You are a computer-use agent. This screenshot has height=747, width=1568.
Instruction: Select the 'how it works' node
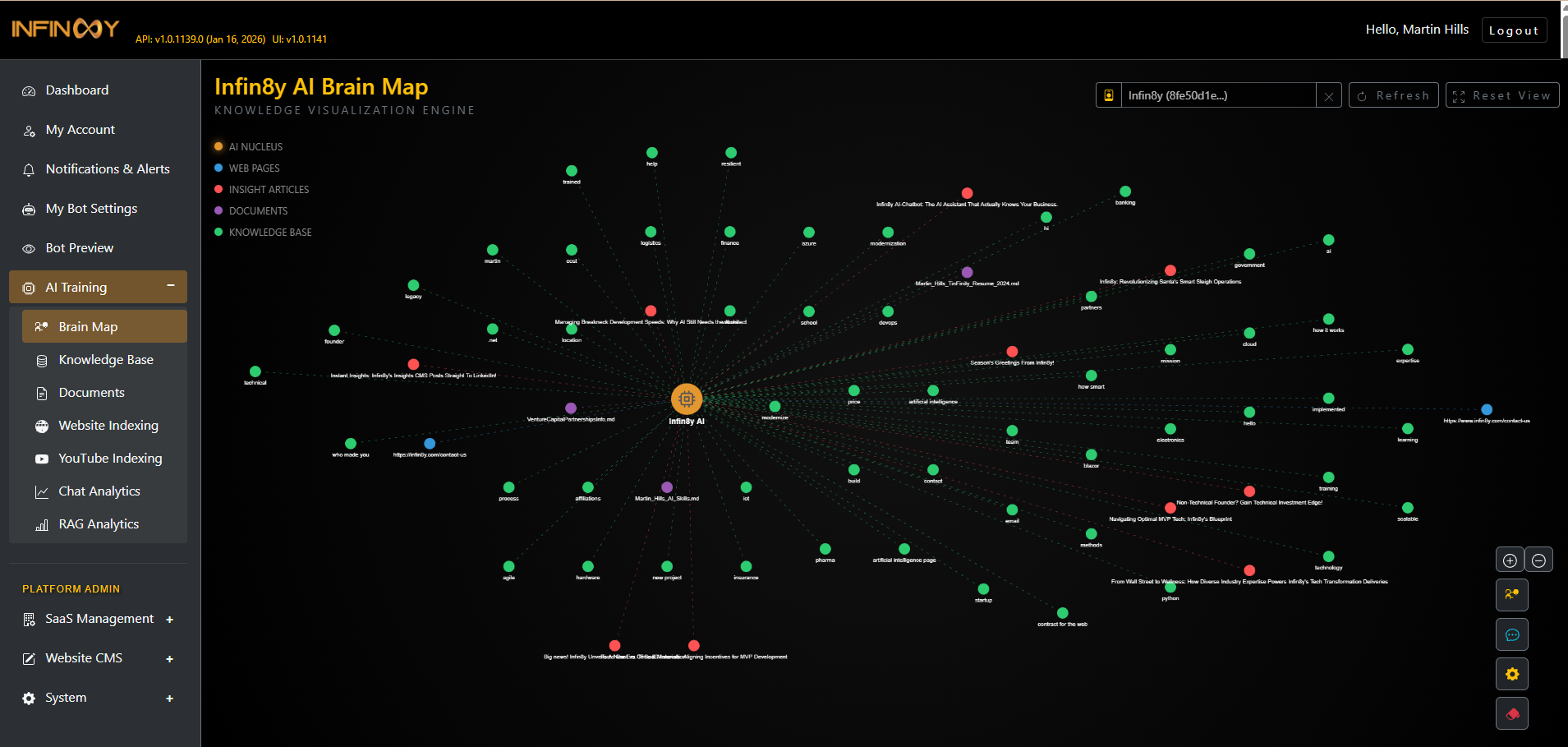(x=1329, y=319)
